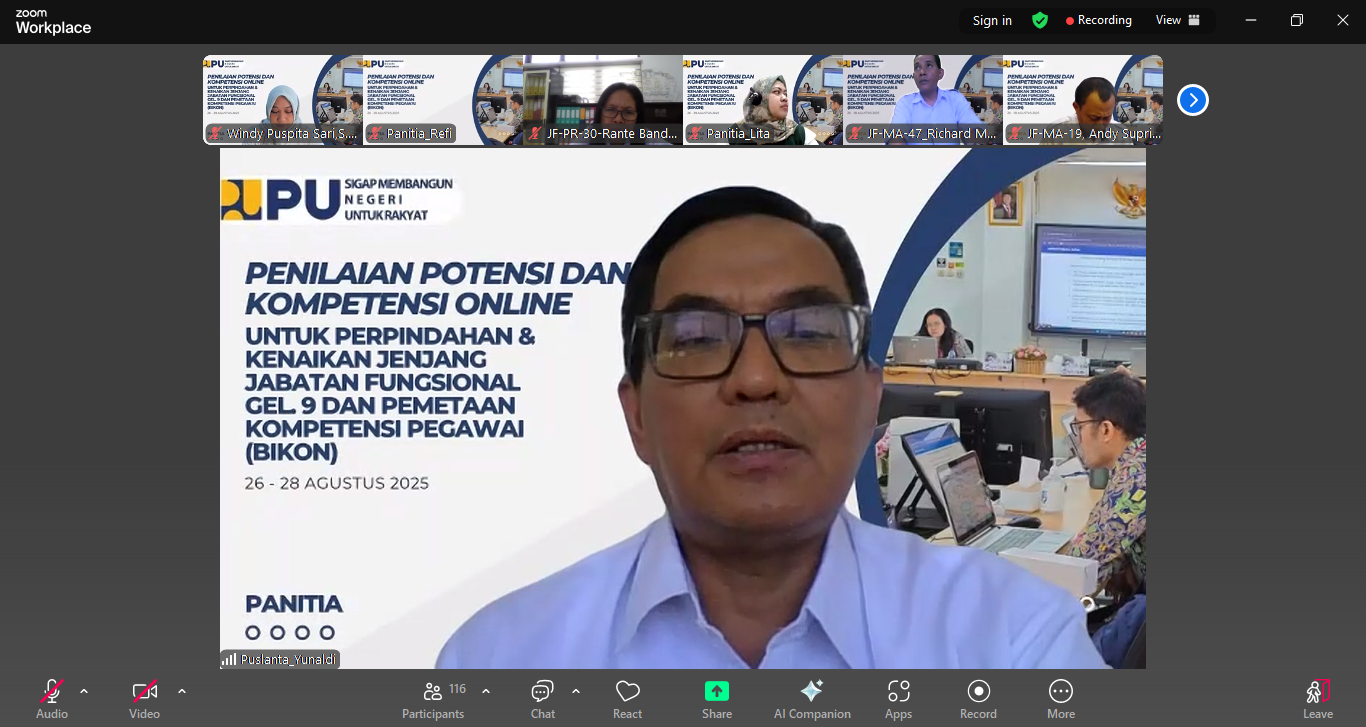The width and height of the screenshot is (1366, 727).
Task: Minimize the Zoom window
Action: (x=1251, y=20)
